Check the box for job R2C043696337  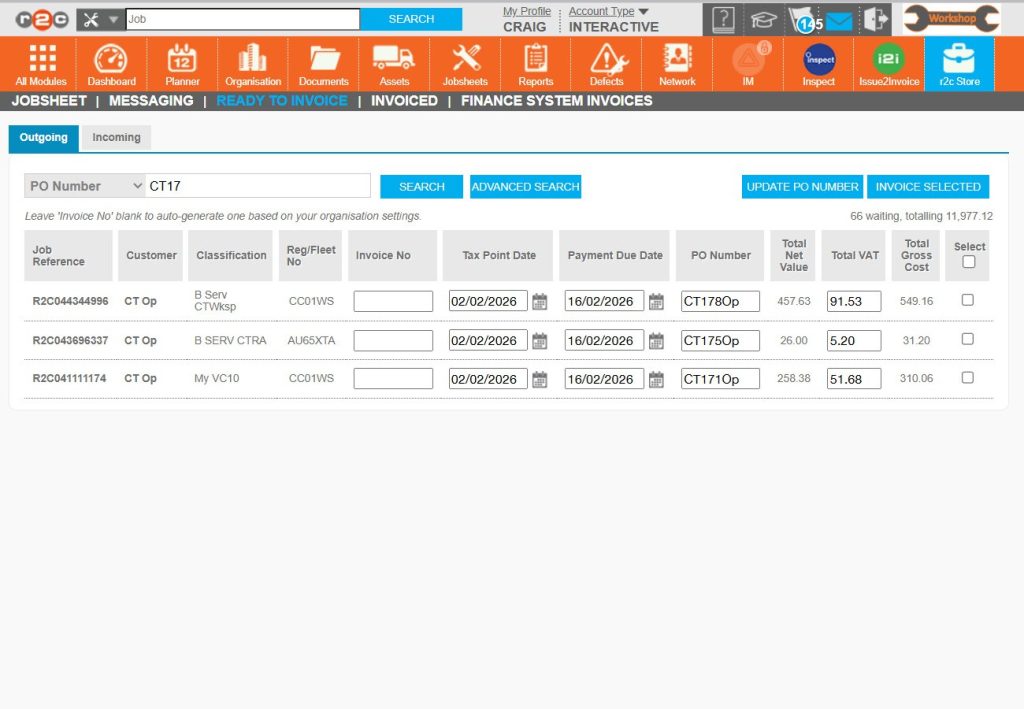[967, 339]
